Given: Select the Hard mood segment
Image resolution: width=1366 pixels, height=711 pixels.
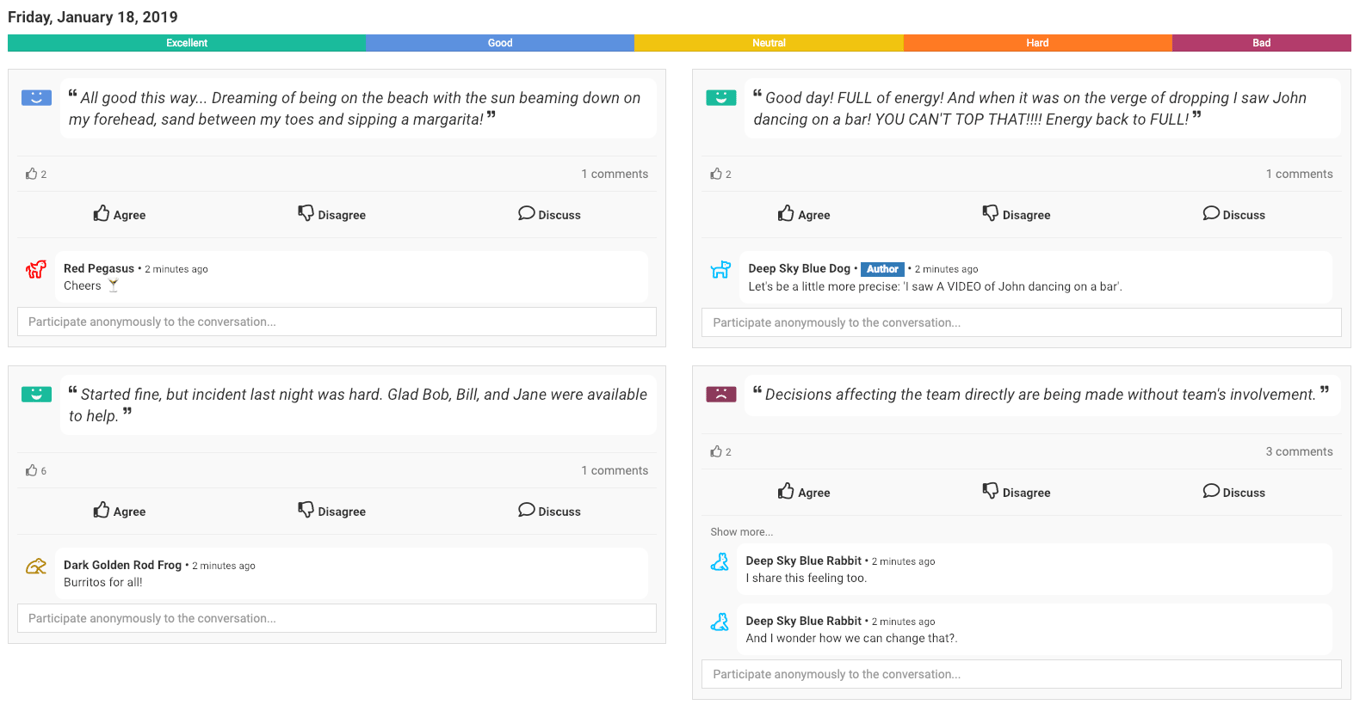Looking at the screenshot, I should tap(1037, 43).
